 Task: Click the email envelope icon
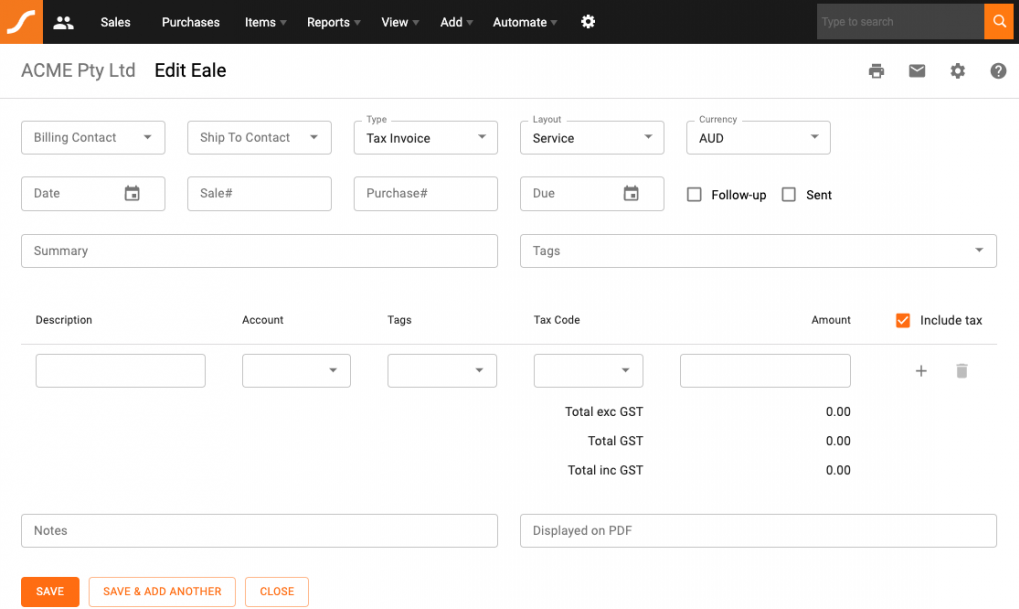917,71
